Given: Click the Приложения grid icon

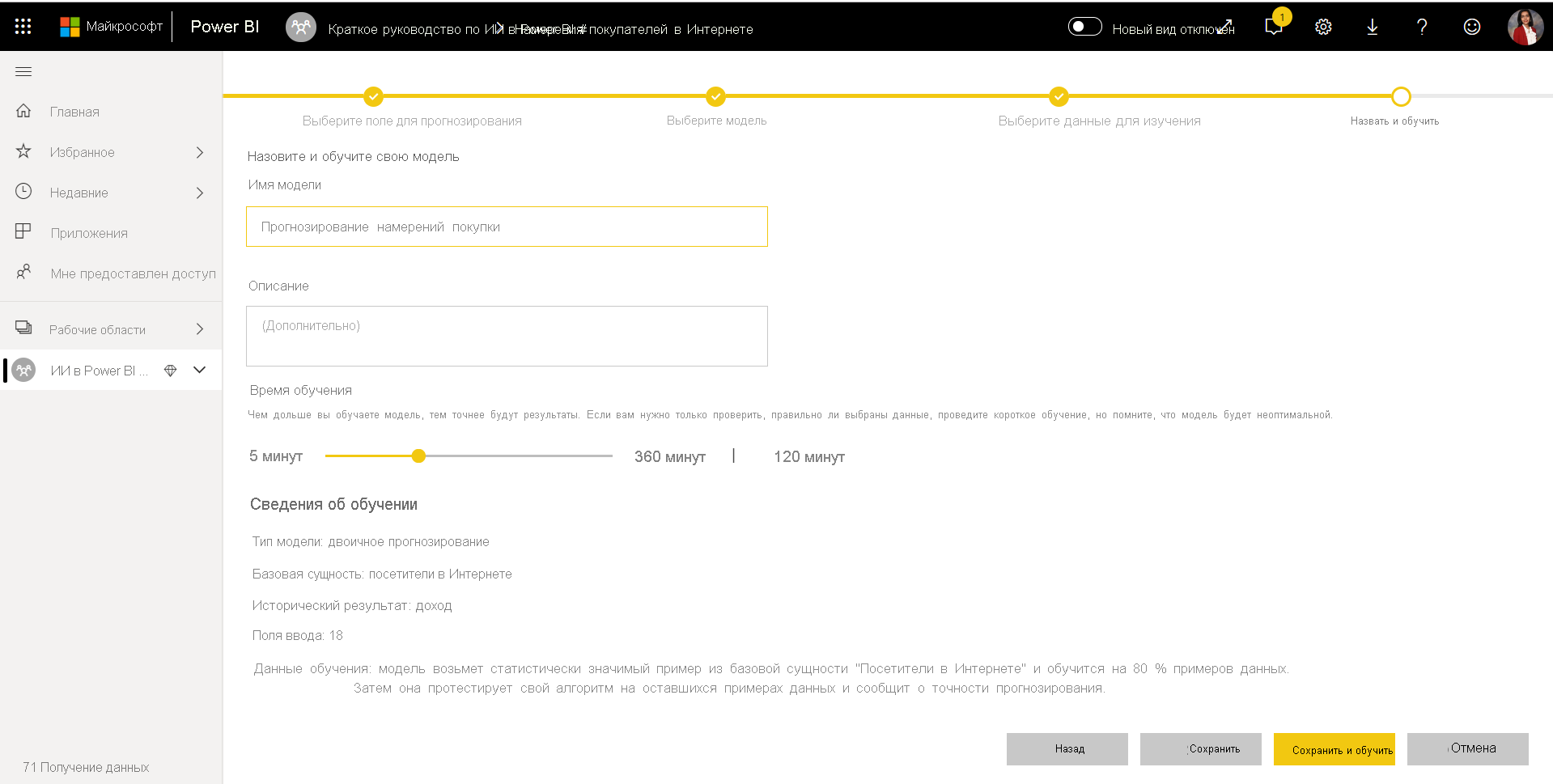Looking at the screenshot, I should pyautogui.click(x=23, y=231).
